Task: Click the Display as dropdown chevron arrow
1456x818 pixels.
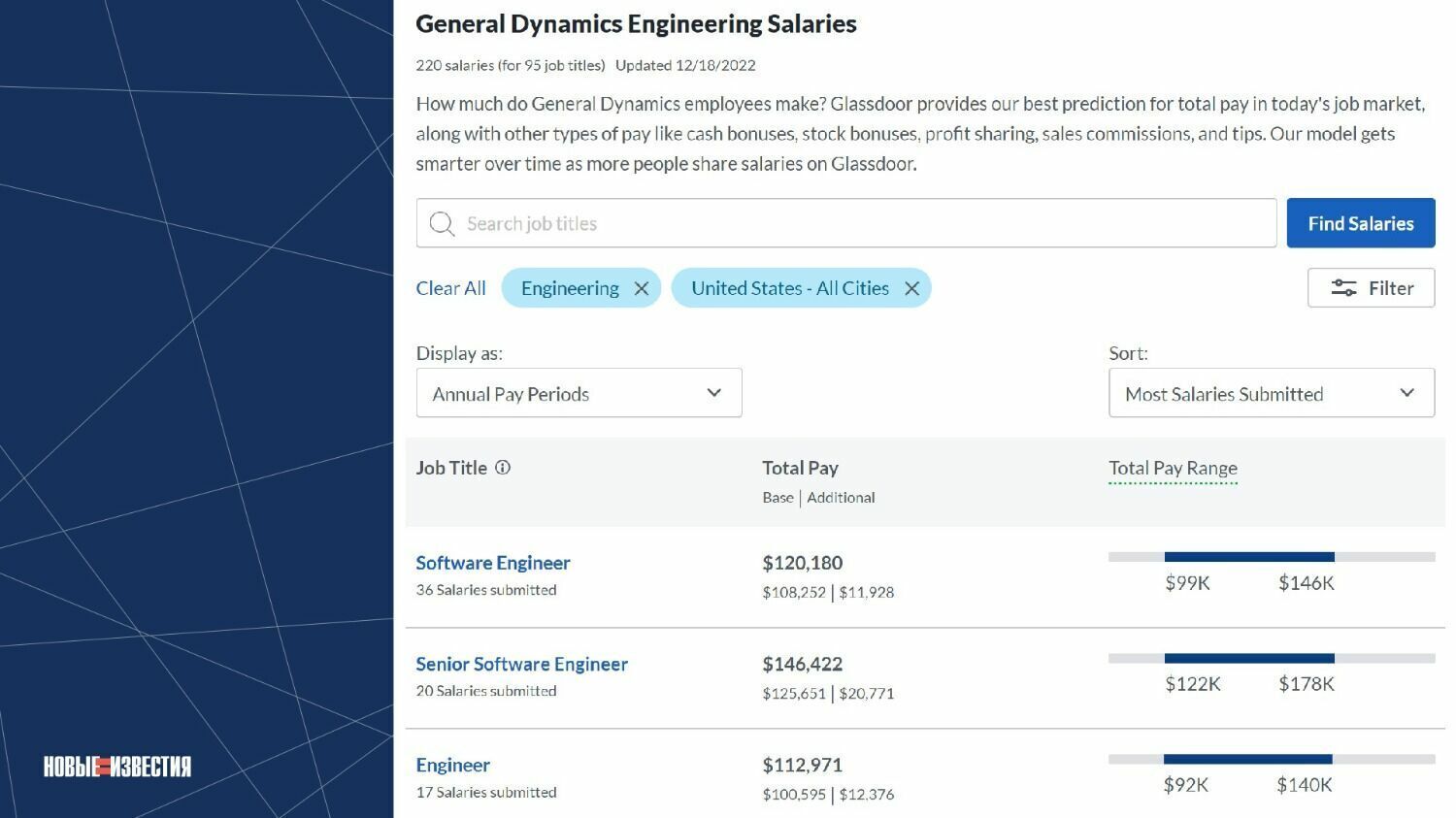Action: (714, 393)
